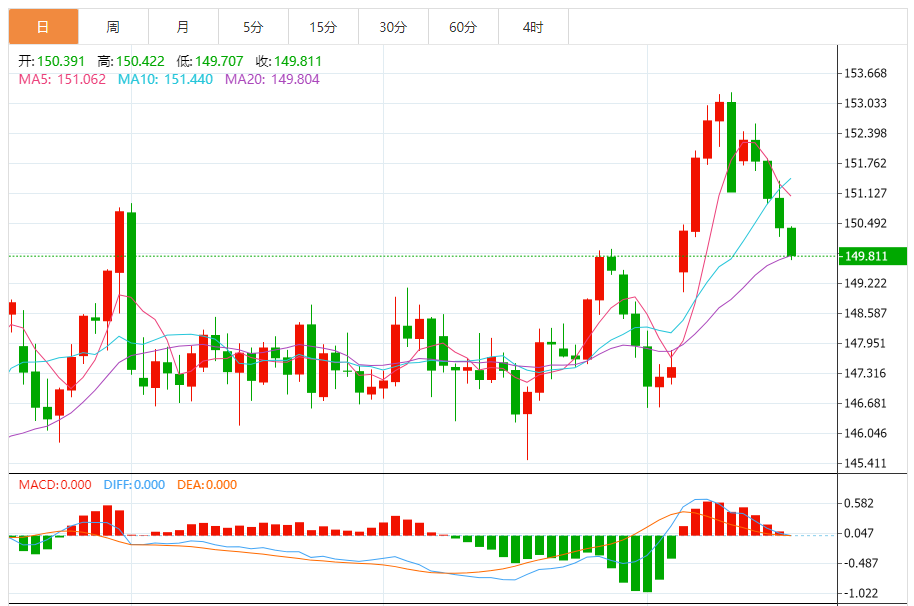Switch to the 5分 timeframe tab

tap(253, 27)
